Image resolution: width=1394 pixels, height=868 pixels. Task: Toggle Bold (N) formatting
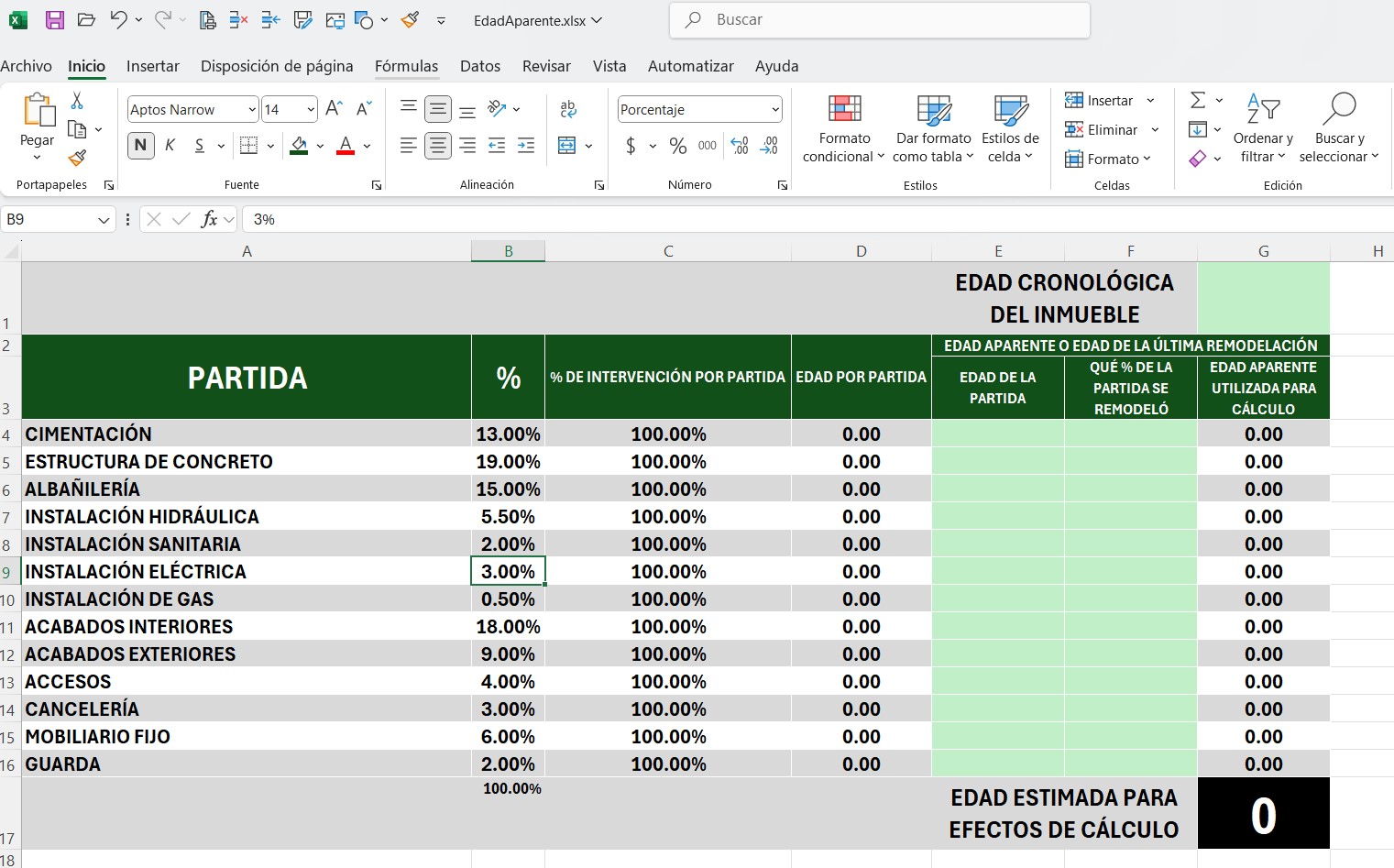tap(140, 146)
